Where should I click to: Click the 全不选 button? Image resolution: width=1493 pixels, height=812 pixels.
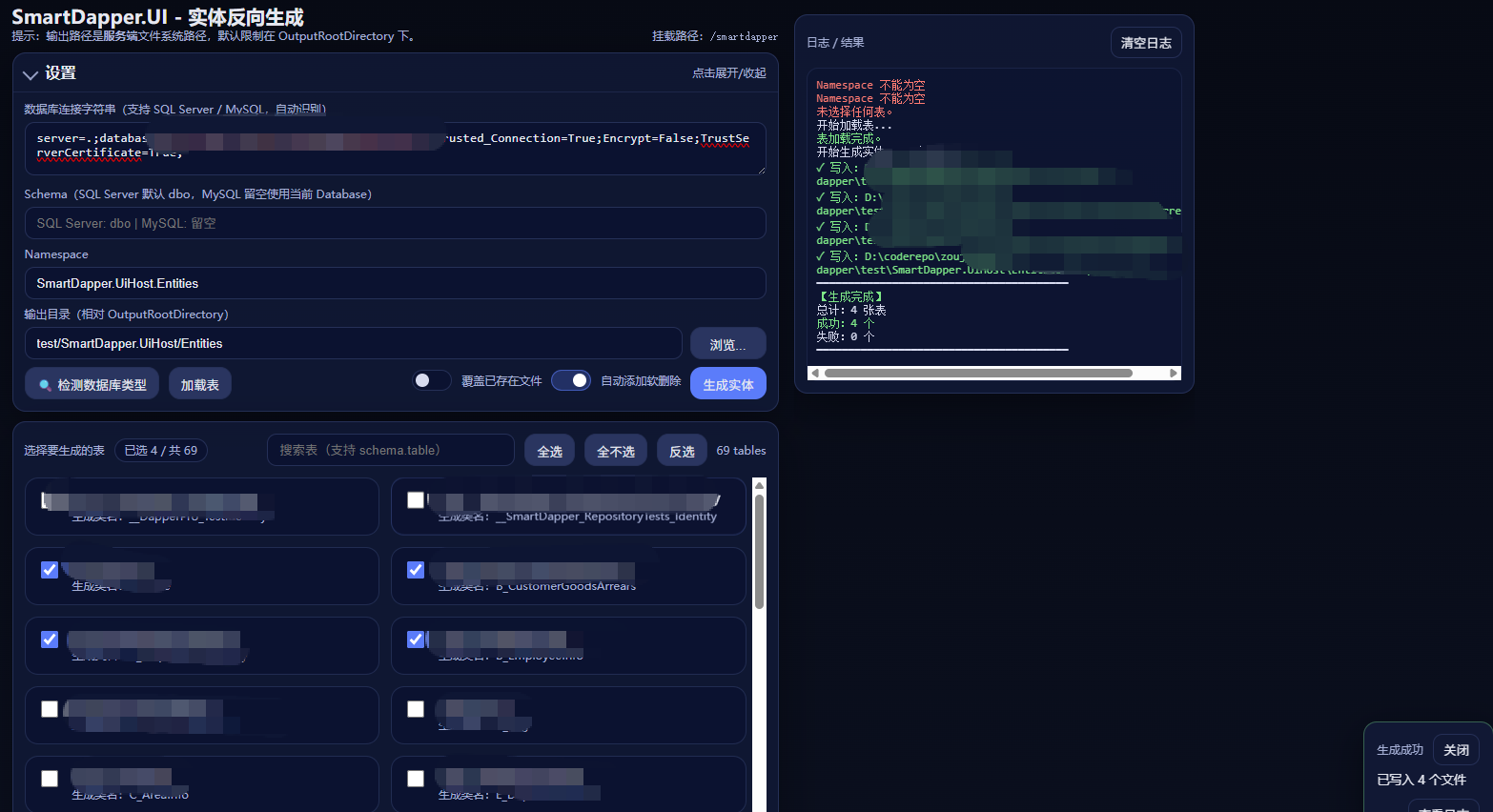pyautogui.click(x=616, y=451)
